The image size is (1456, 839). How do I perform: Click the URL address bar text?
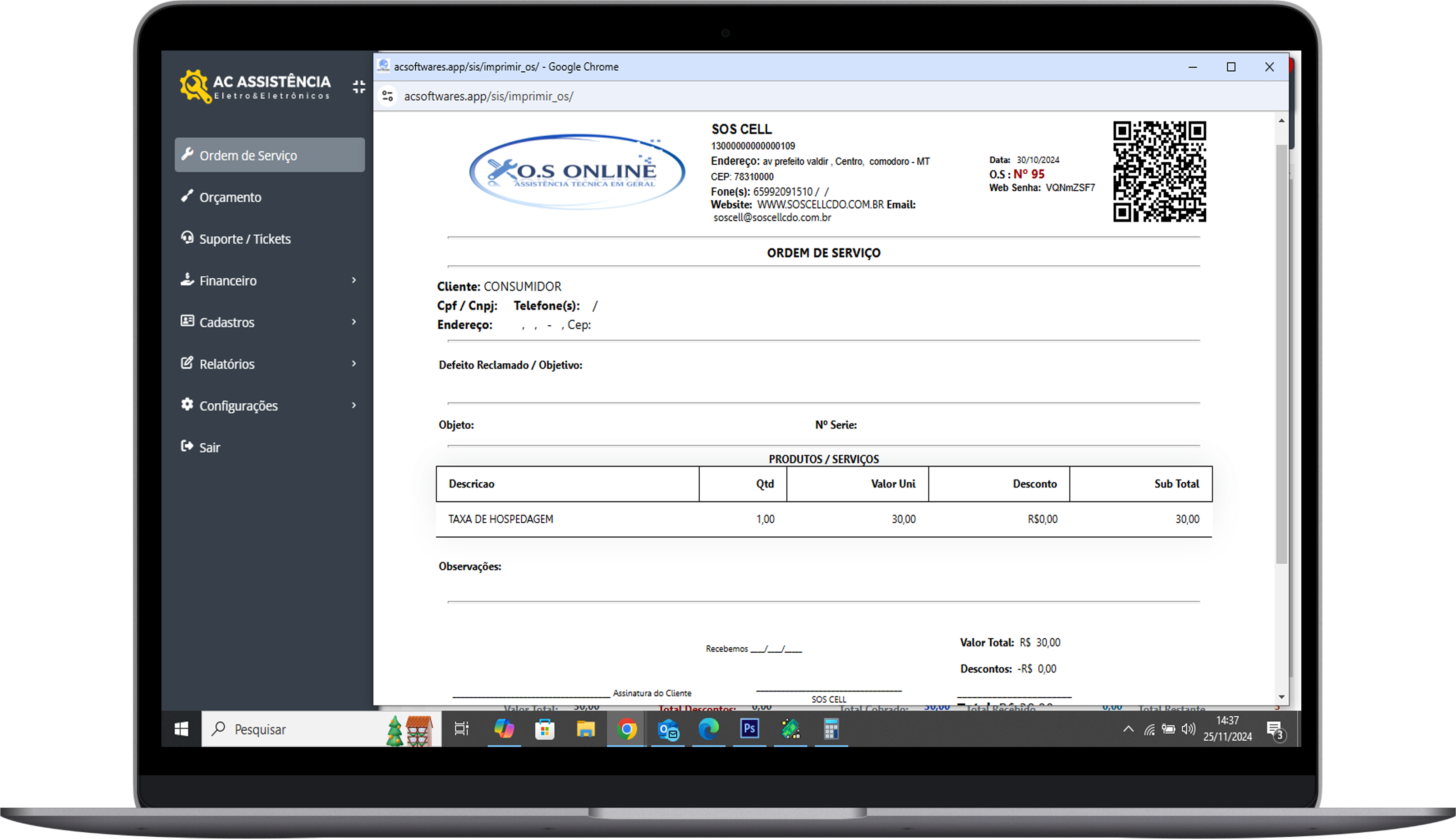click(488, 96)
